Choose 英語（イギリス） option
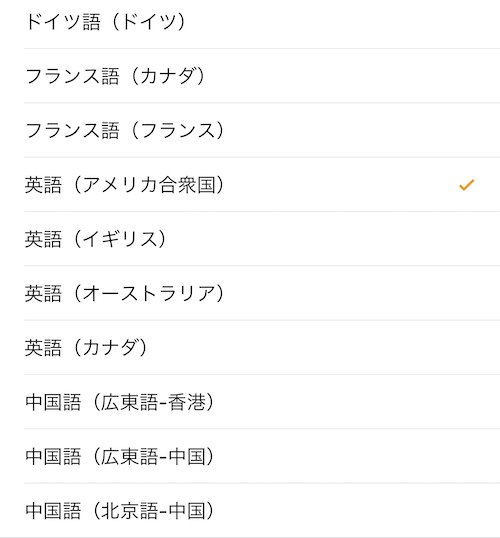The width and height of the screenshot is (500, 538). (262, 239)
